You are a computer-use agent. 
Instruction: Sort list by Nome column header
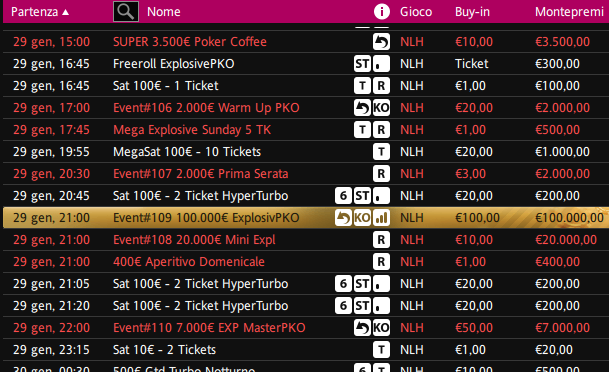coord(164,12)
